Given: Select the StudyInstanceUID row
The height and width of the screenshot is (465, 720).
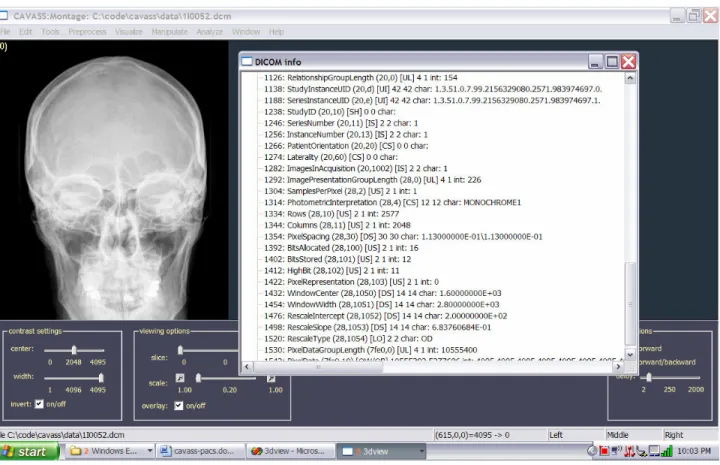Looking at the screenshot, I should 433,89.
